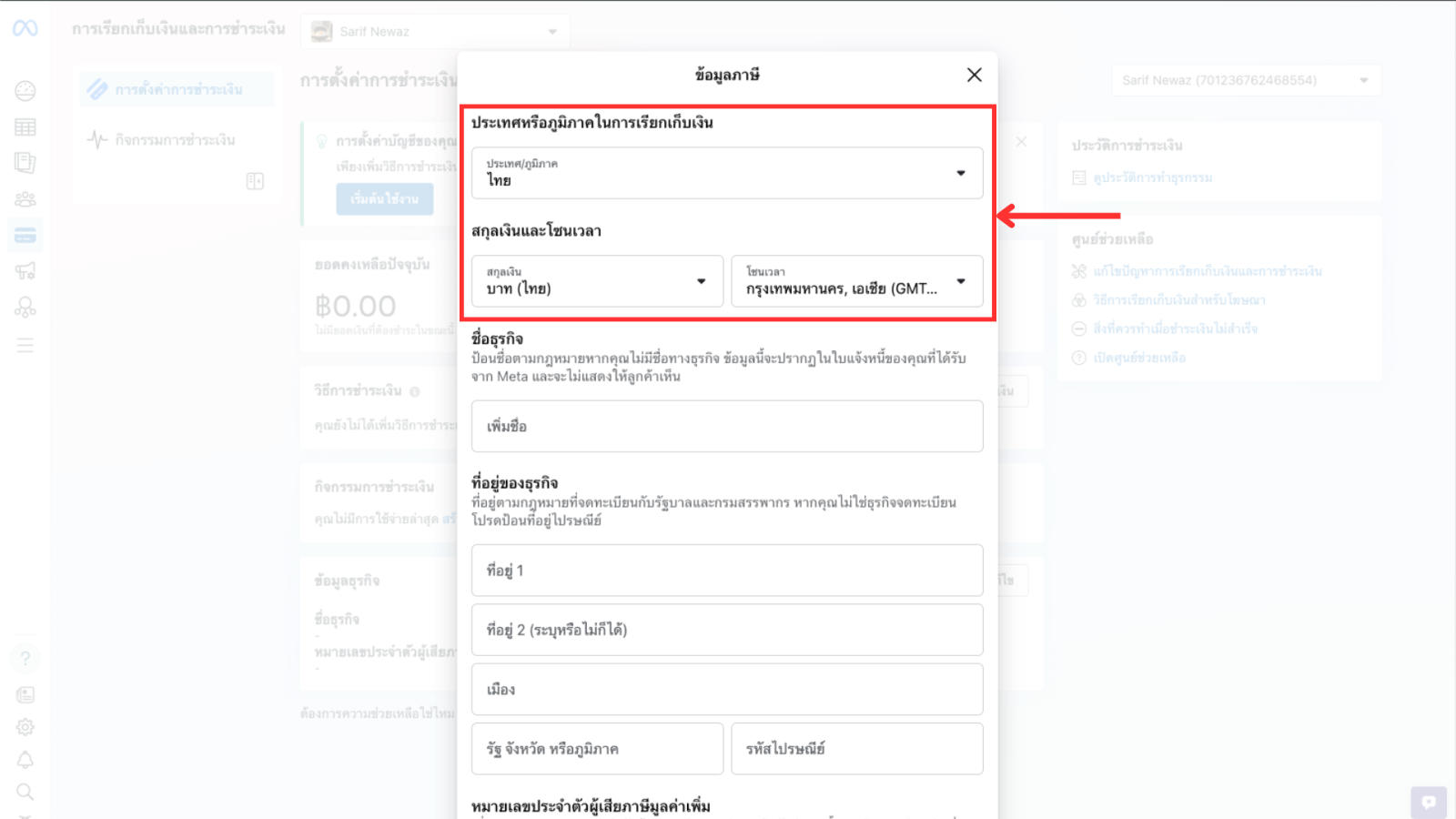Click the เมือง city input field

click(x=726, y=690)
